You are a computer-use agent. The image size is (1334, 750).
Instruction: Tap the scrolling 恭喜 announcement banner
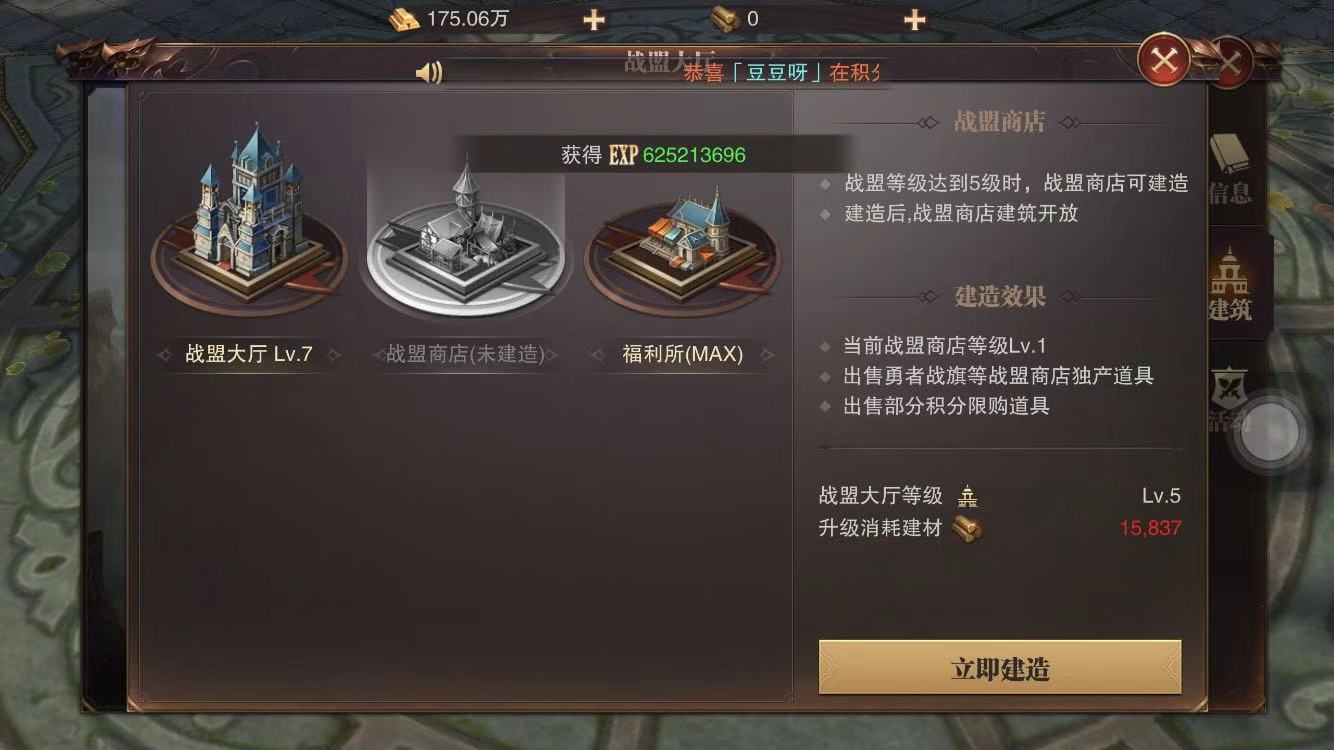pyautogui.click(x=782, y=72)
